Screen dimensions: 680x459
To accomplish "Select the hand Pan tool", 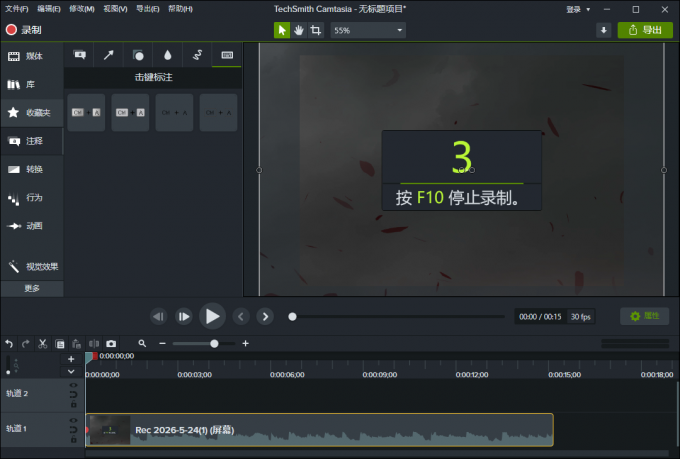I will pyautogui.click(x=299, y=30).
